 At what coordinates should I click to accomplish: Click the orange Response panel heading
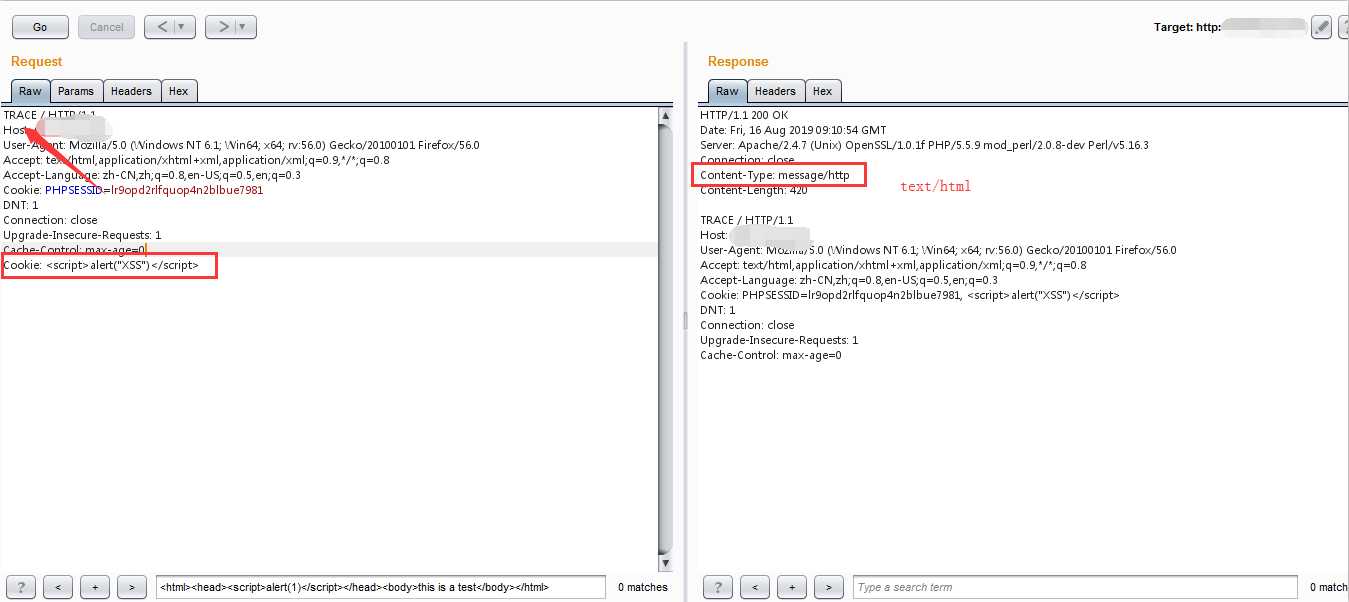(738, 61)
